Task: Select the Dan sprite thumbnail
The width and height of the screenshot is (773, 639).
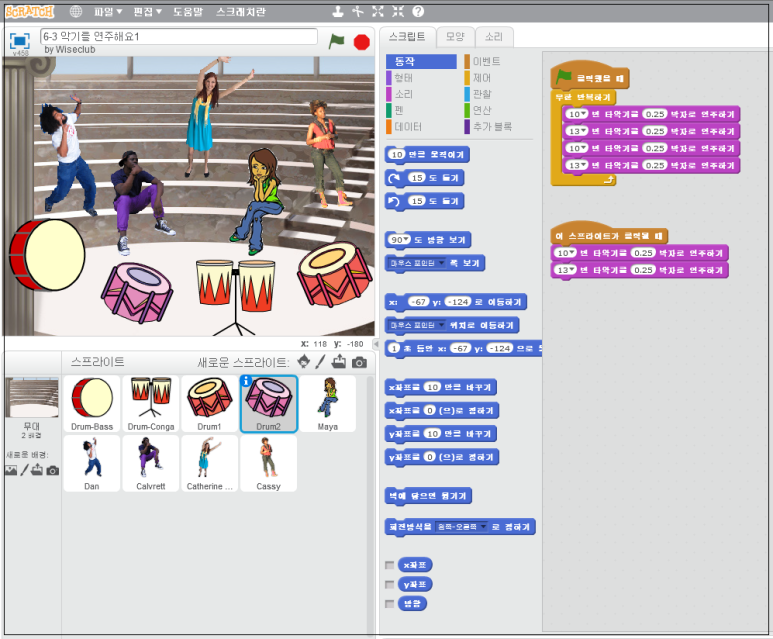Action: coord(92,463)
